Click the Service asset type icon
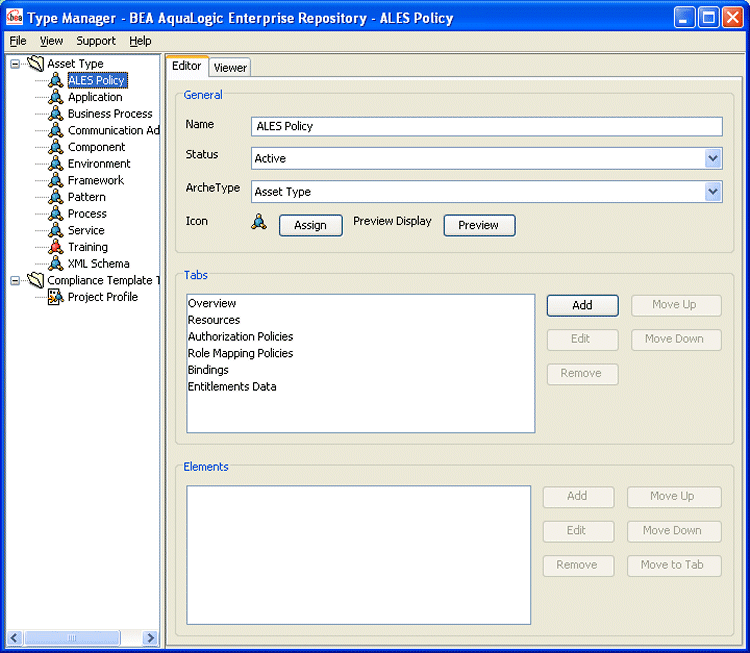 point(56,230)
